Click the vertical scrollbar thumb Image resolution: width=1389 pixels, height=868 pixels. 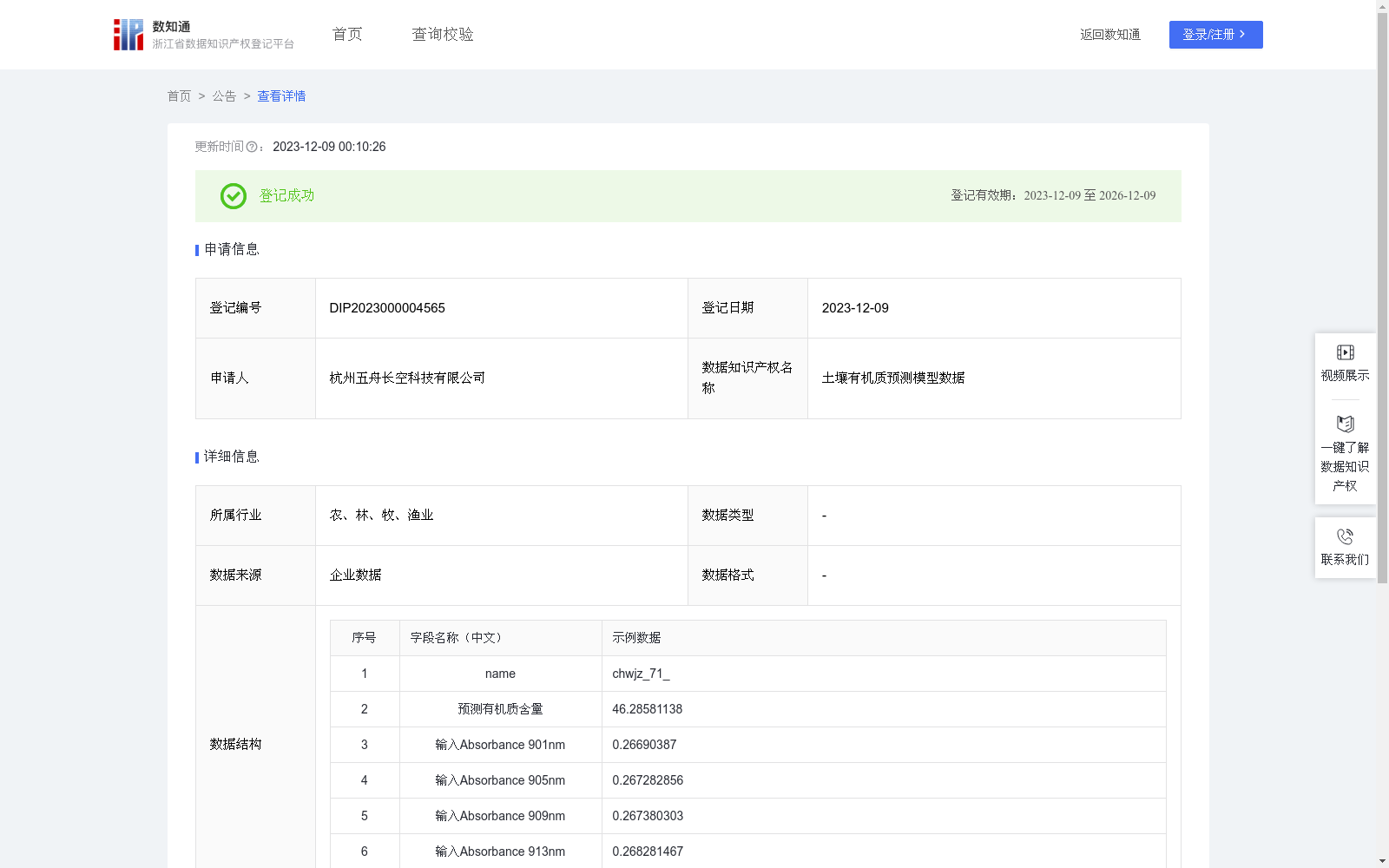pos(1382,298)
